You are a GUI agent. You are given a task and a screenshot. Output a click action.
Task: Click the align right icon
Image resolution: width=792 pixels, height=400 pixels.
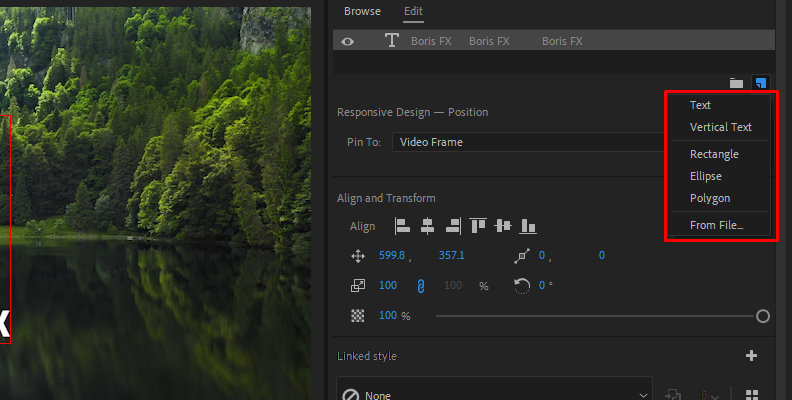(x=453, y=226)
